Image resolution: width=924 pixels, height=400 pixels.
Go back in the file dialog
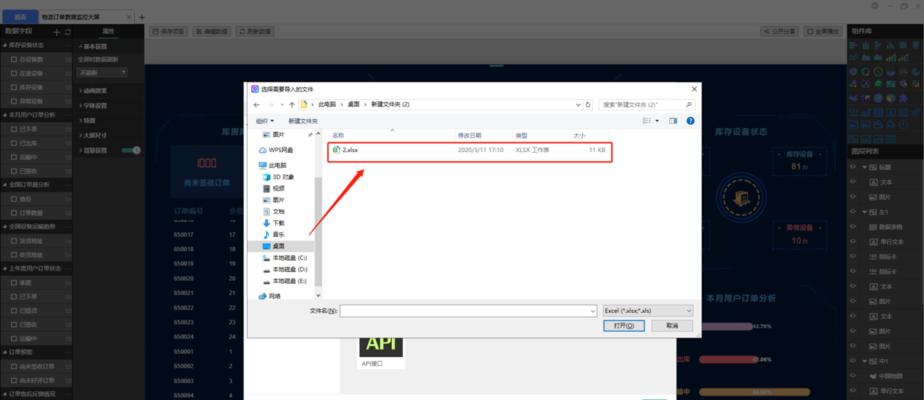point(256,105)
